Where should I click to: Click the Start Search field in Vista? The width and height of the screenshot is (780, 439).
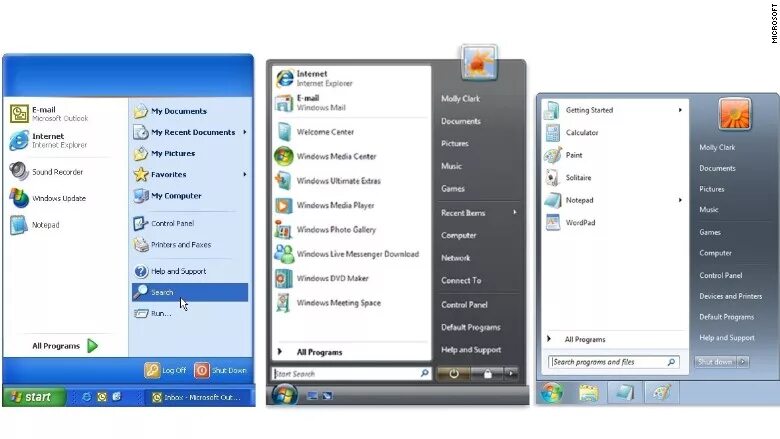[351, 373]
